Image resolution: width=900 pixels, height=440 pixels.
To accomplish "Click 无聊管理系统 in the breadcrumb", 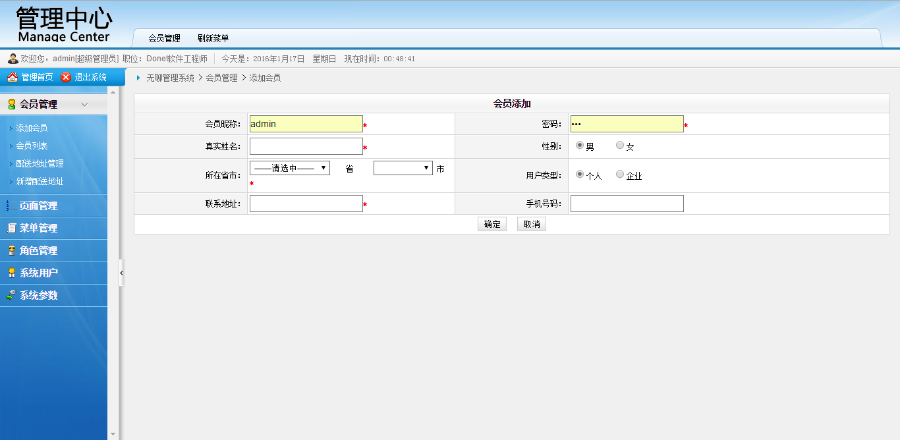I will (170, 78).
